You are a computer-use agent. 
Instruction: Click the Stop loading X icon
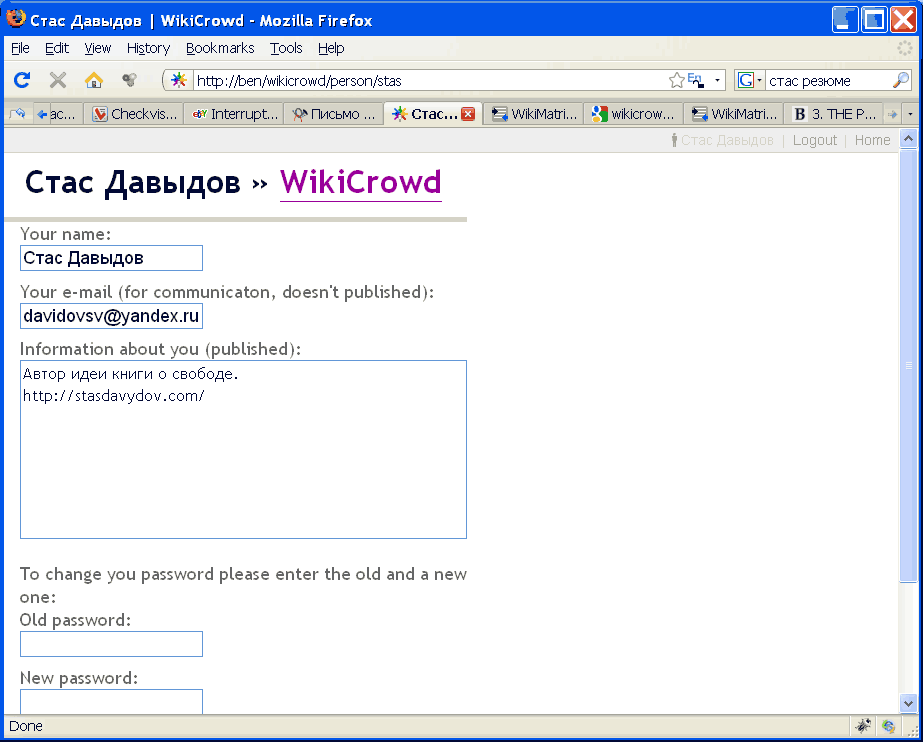[58, 80]
